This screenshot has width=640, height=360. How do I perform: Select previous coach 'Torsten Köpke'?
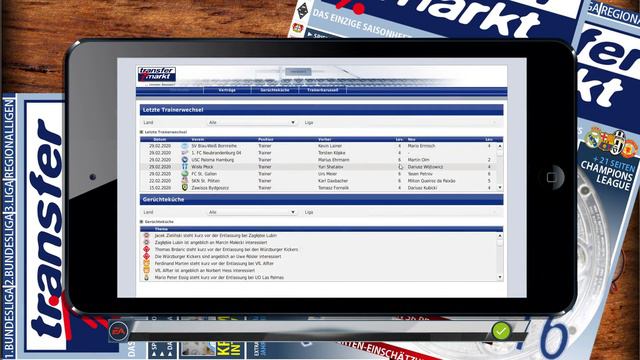tap(331, 153)
